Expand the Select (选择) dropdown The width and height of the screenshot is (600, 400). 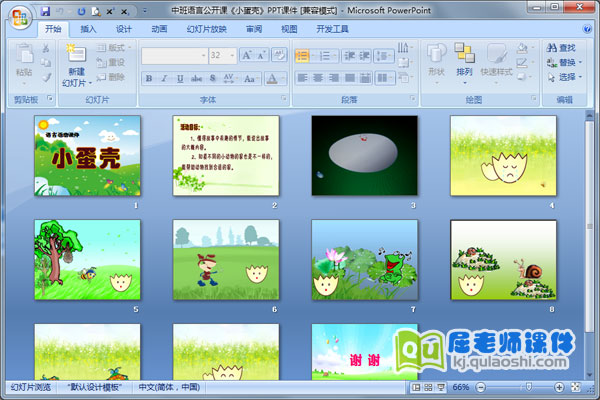(x=562, y=77)
